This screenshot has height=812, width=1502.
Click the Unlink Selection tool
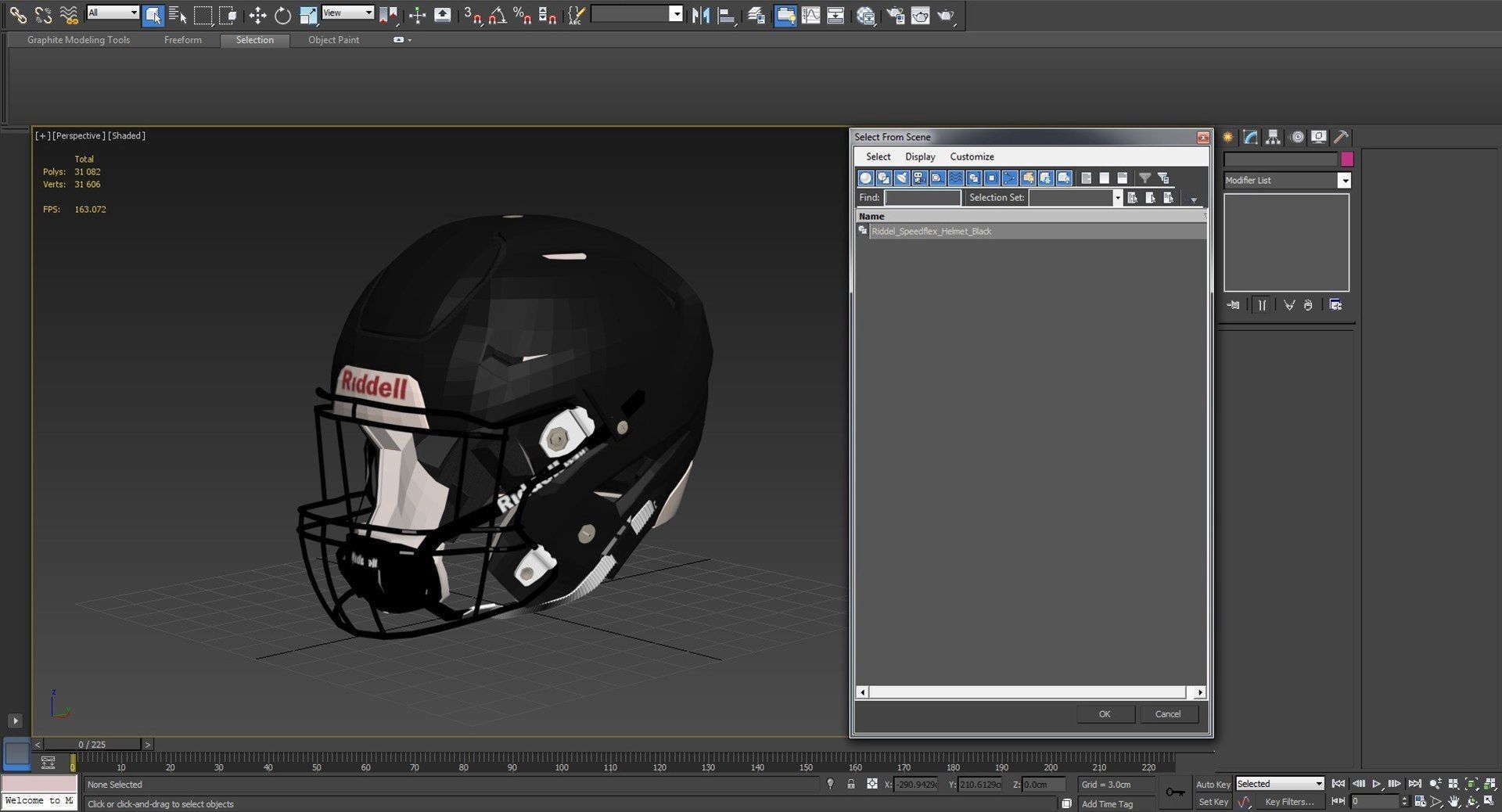(43, 14)
